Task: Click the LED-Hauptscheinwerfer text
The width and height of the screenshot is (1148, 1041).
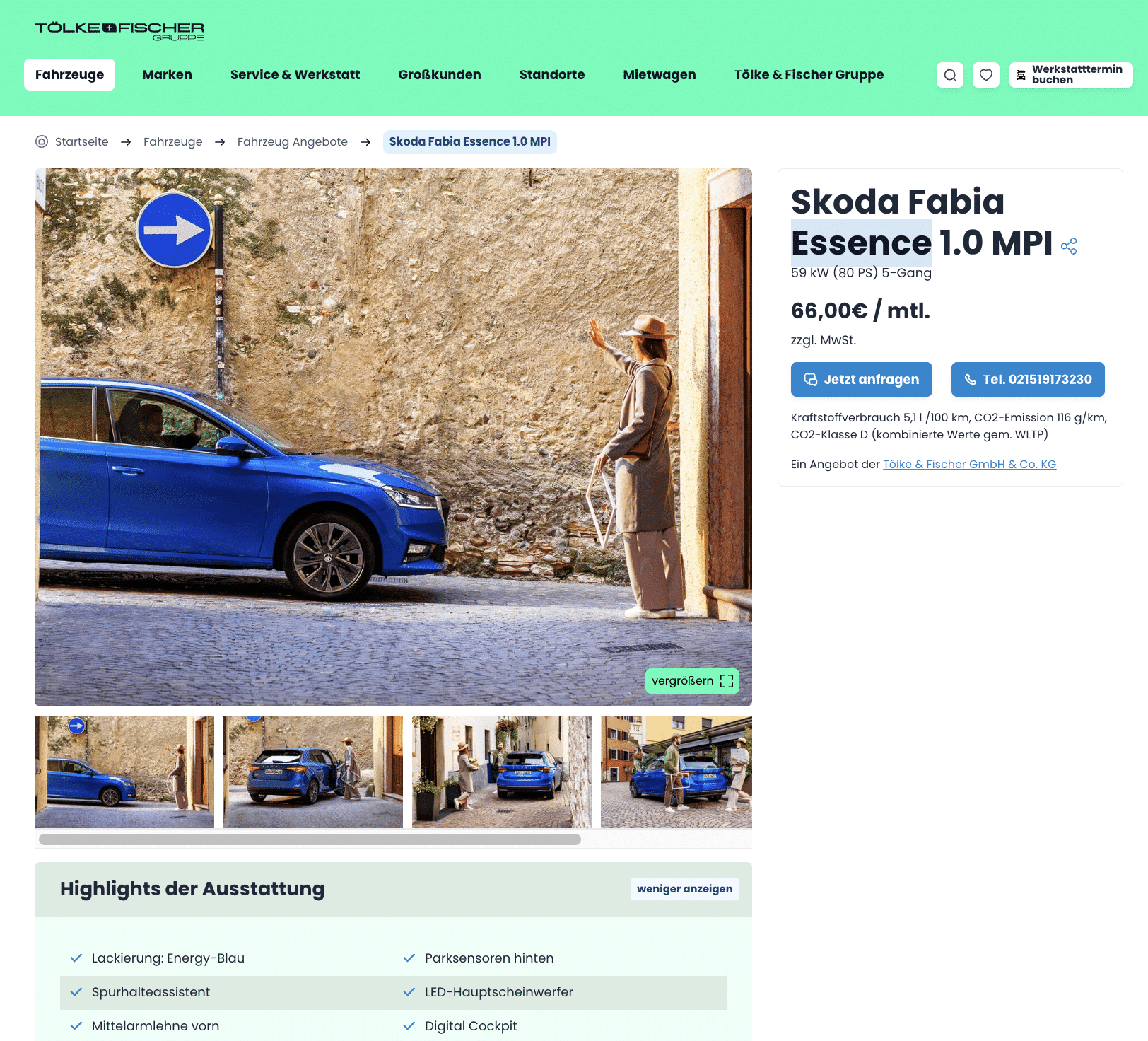Action: pyautogui.click(x=499, y=992)
